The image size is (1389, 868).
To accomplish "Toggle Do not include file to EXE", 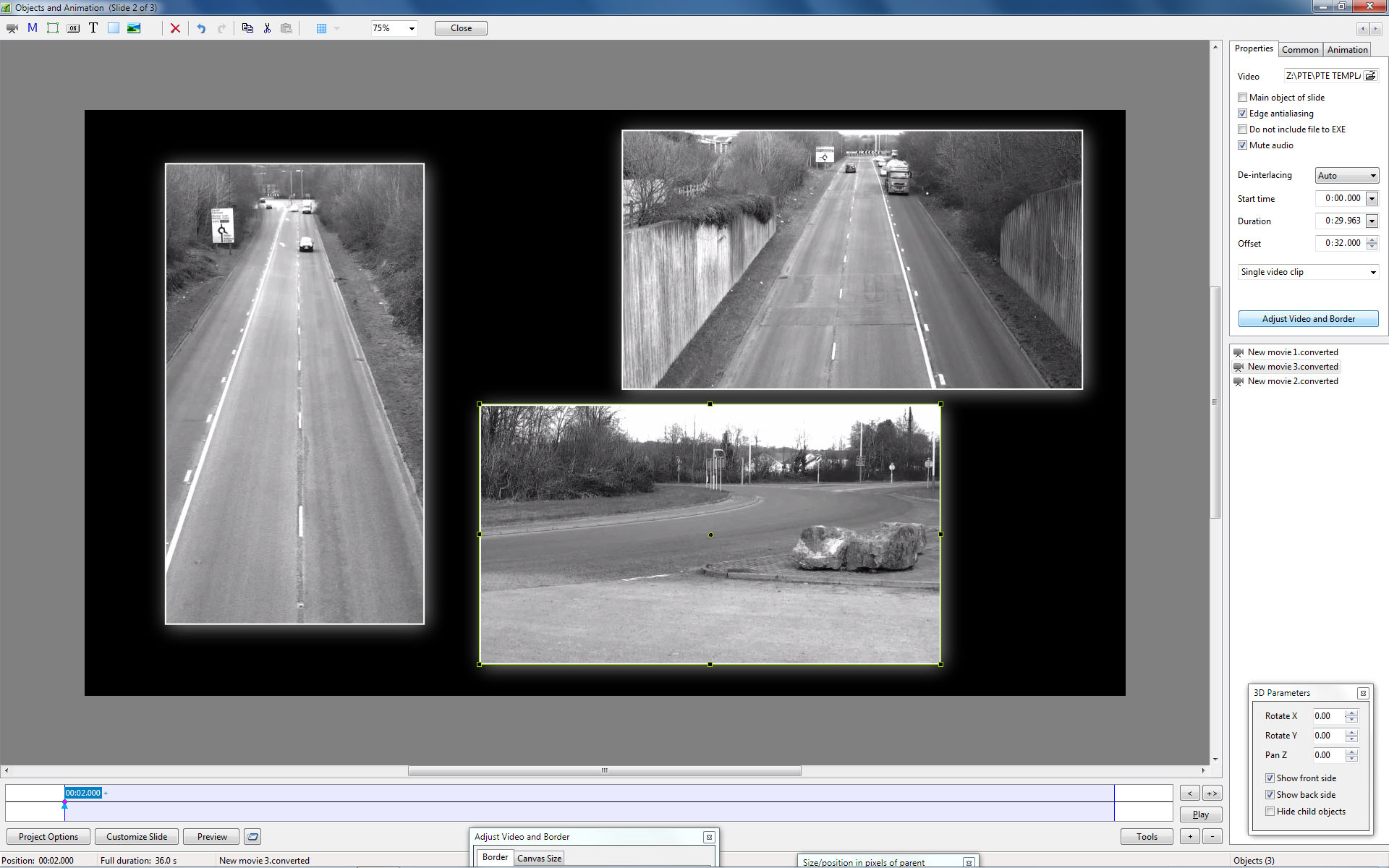I will coord(1242,129).
